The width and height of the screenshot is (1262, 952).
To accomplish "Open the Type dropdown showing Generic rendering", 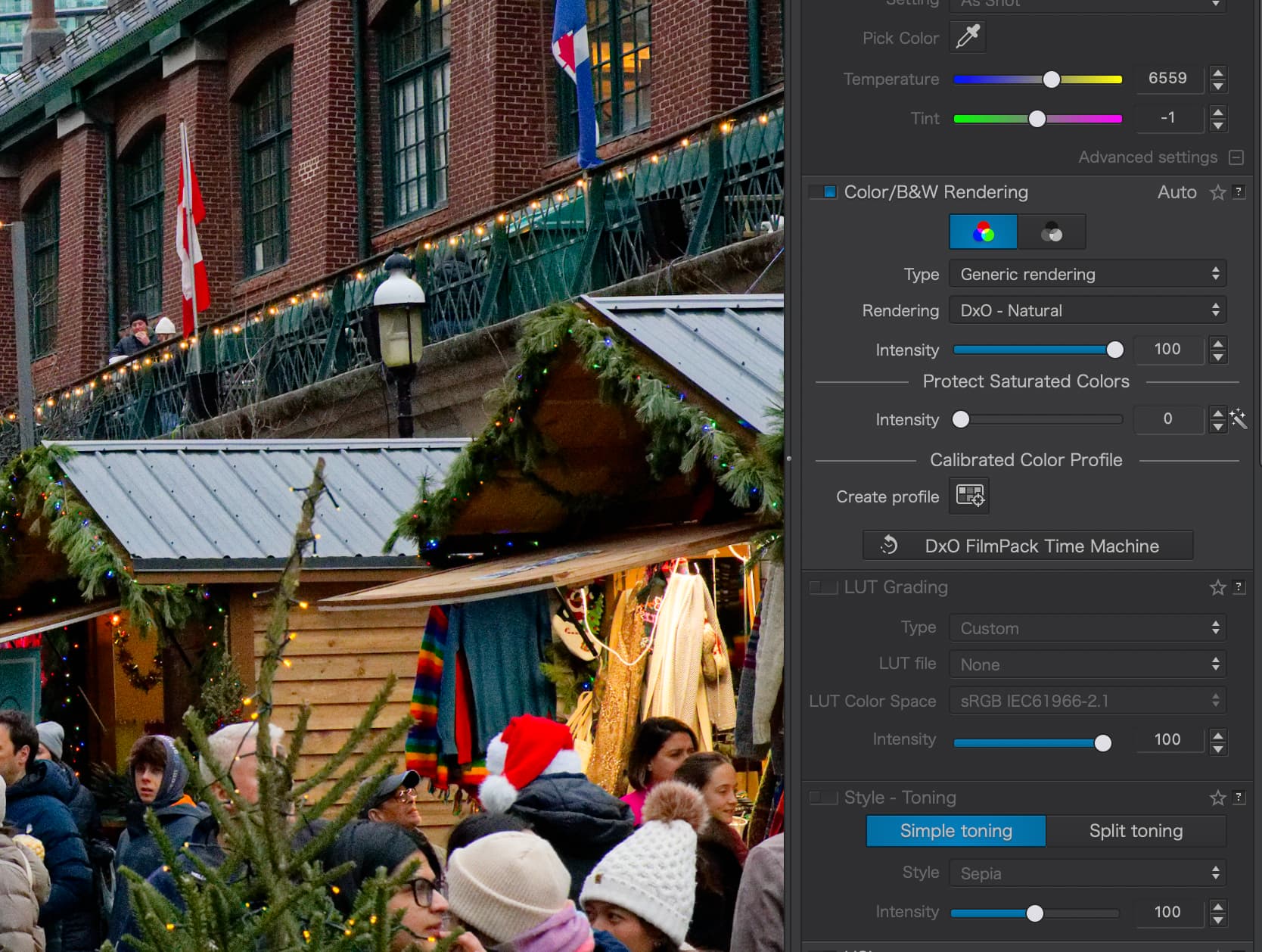I will pyautogui.click(x=1087, y=274).
